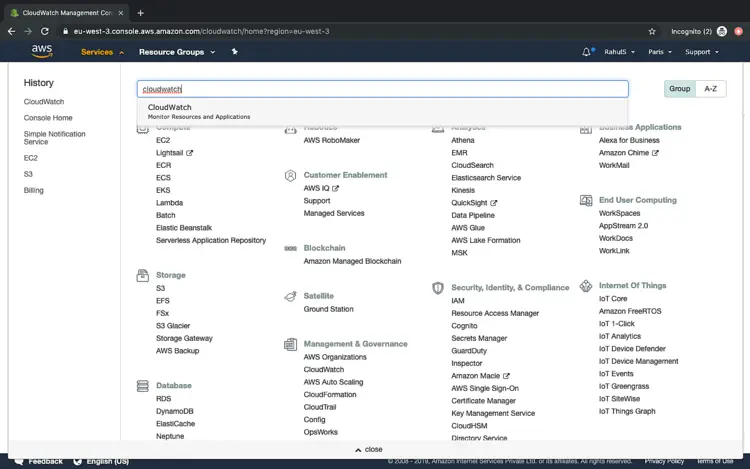Viewport: 750px width, 469px height.
Task: Open English (US) language selector
Action: coord(101,461)
